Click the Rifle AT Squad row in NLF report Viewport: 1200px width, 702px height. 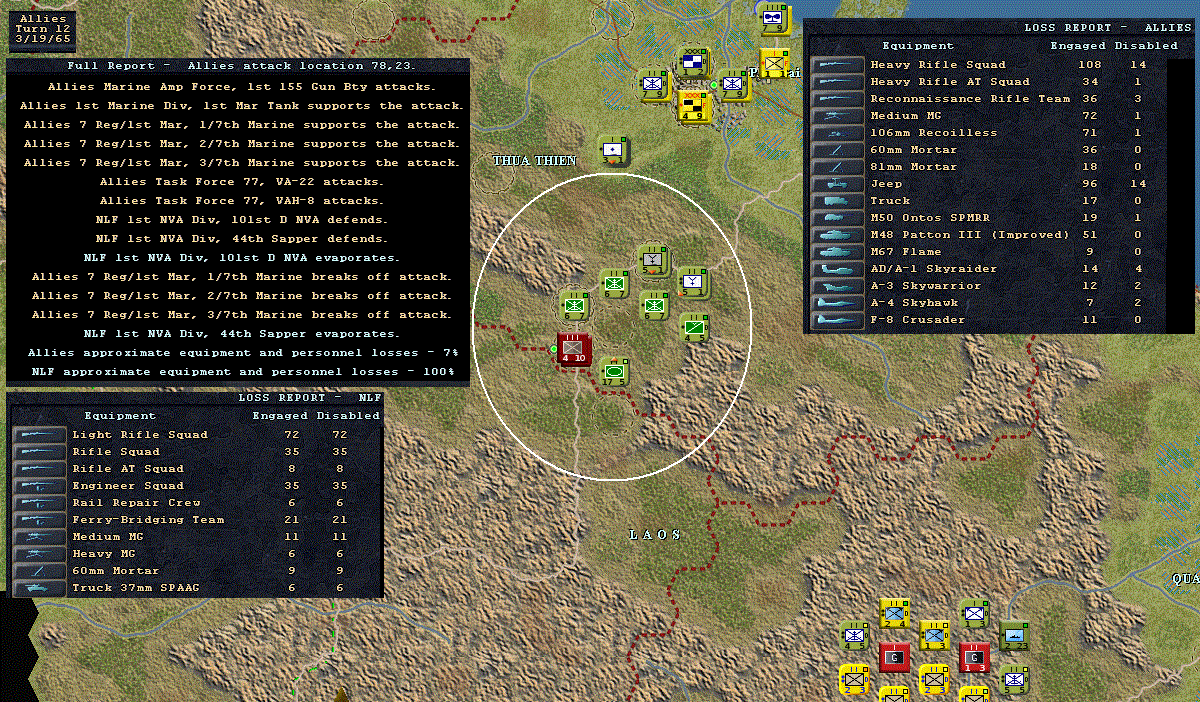(196, 469)
